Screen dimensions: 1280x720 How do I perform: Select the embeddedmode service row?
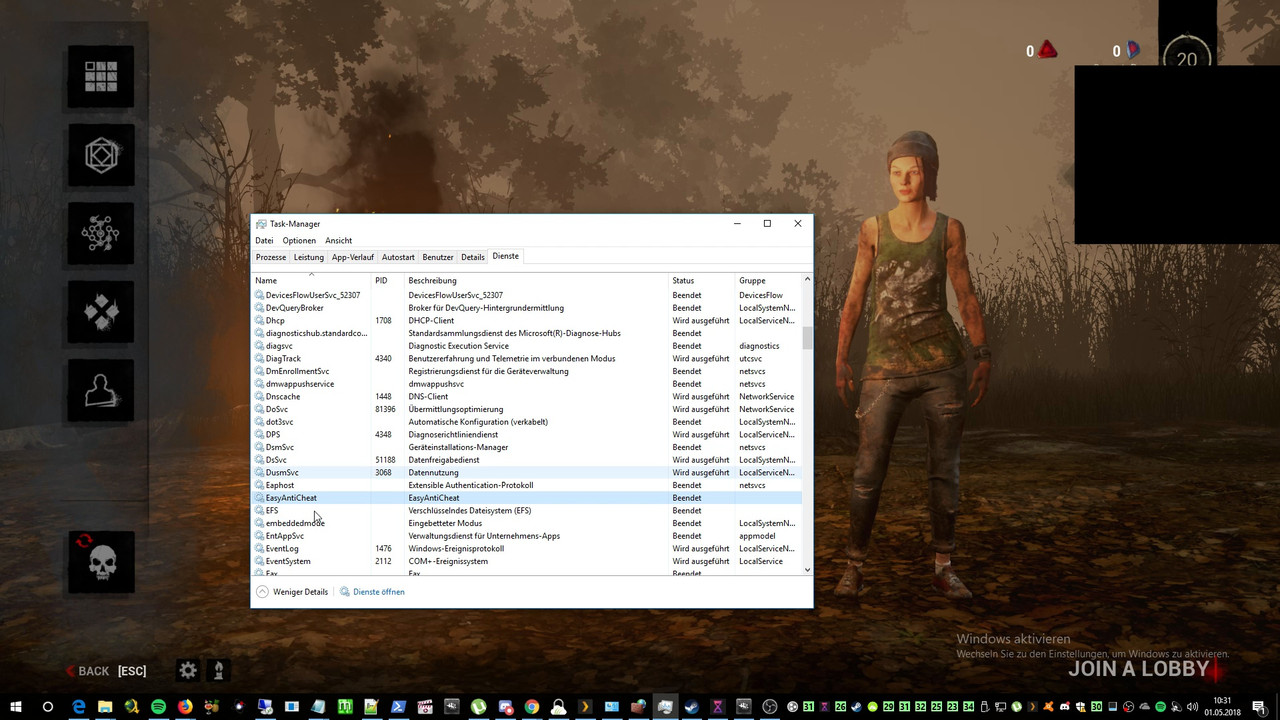(x=527, y=523)
